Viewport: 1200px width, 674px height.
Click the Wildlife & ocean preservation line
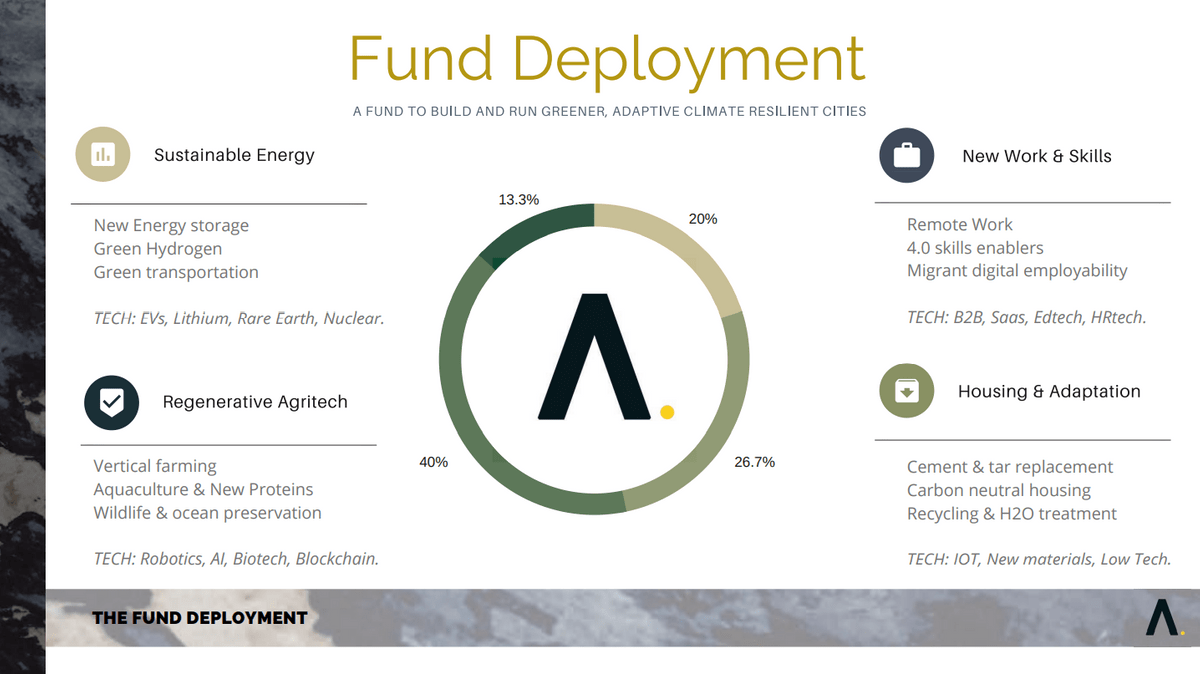[x=208, y=513]
